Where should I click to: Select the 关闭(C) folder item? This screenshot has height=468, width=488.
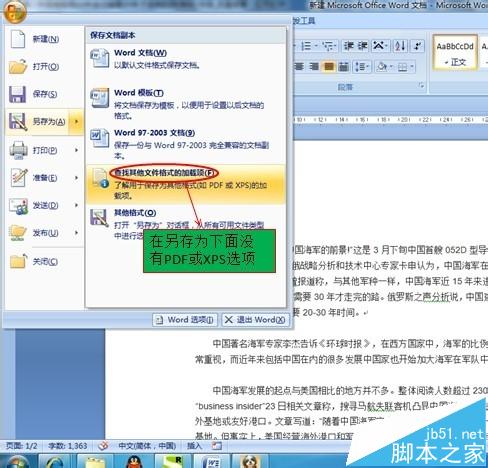click(45, 261)
